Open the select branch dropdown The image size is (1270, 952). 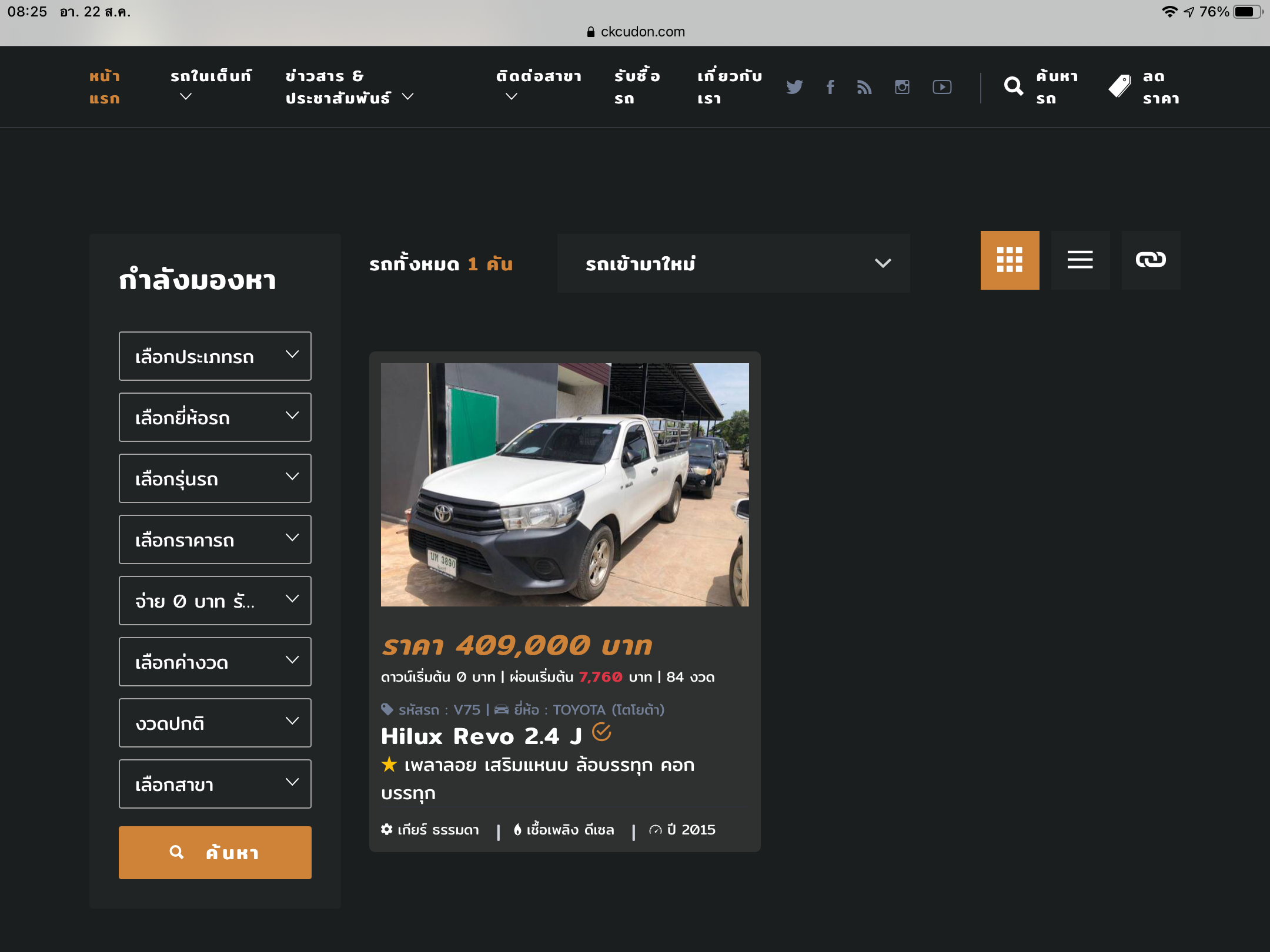215,784
